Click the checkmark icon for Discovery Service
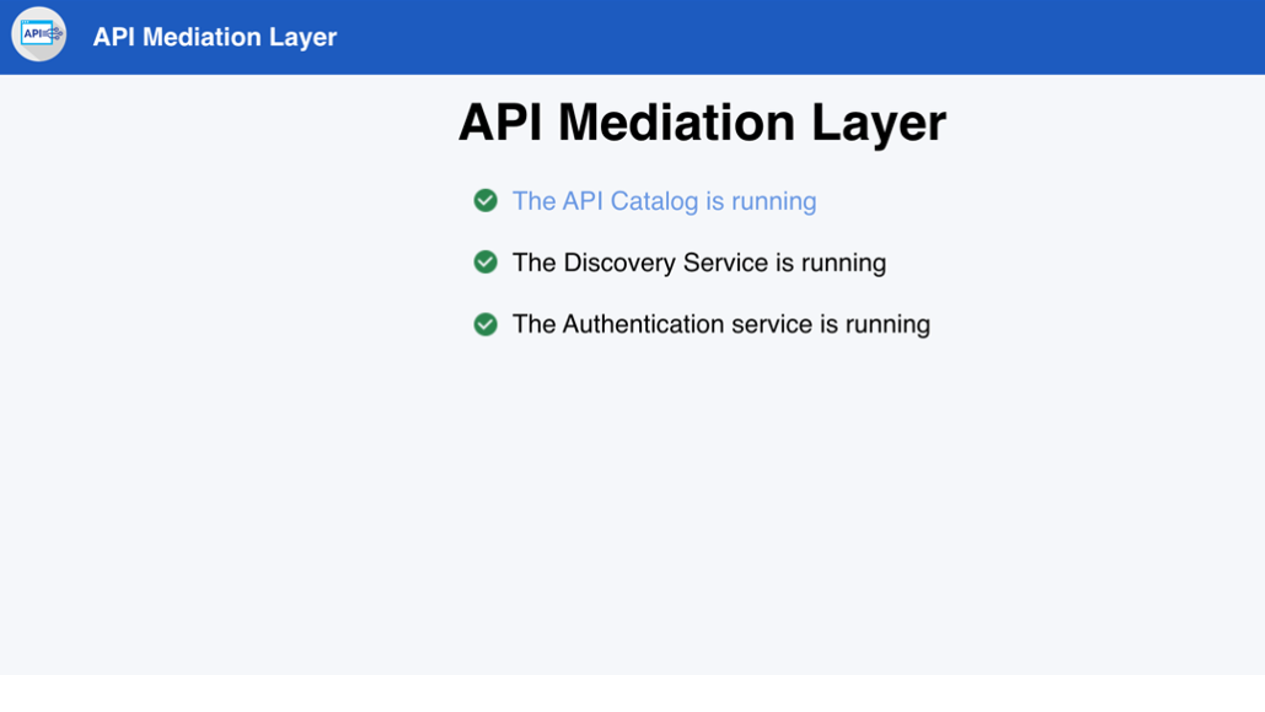Image resolution: width=1265 pixels, height=712 pixels. pos(485,262)
